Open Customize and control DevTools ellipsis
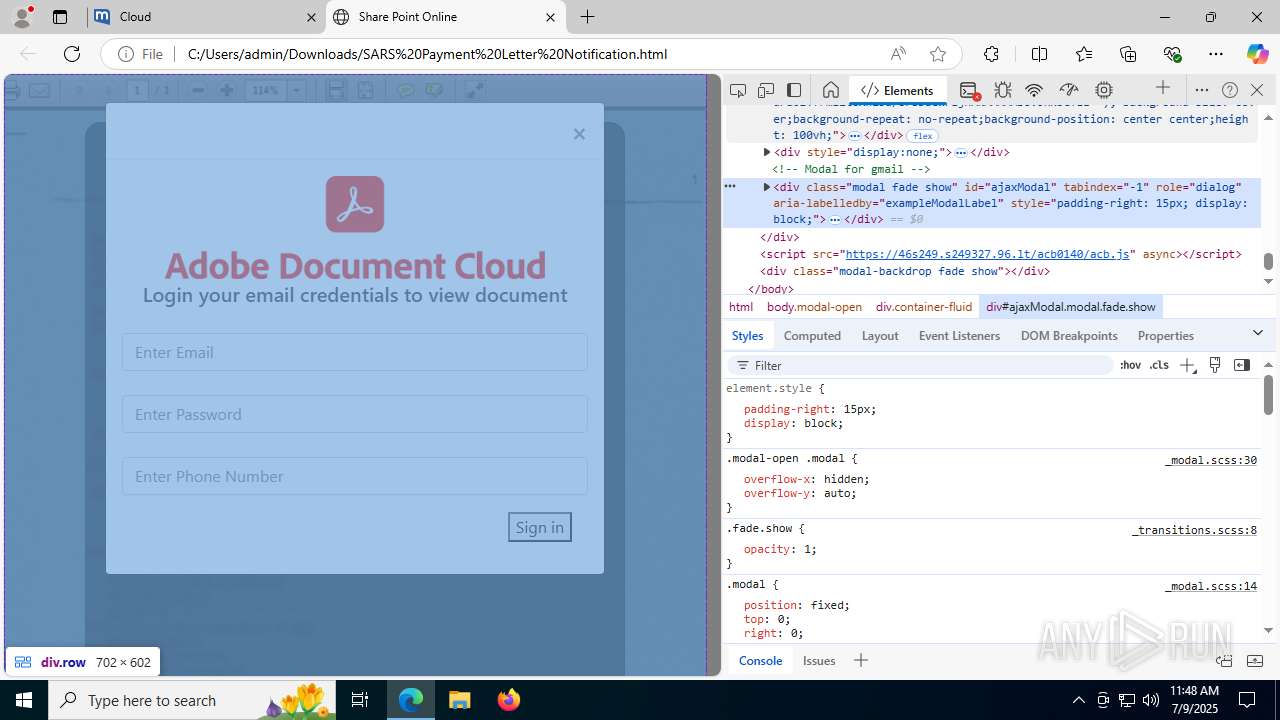Image resolution: width=1280 pixels, height=720 pixels. pos(1202,90)
